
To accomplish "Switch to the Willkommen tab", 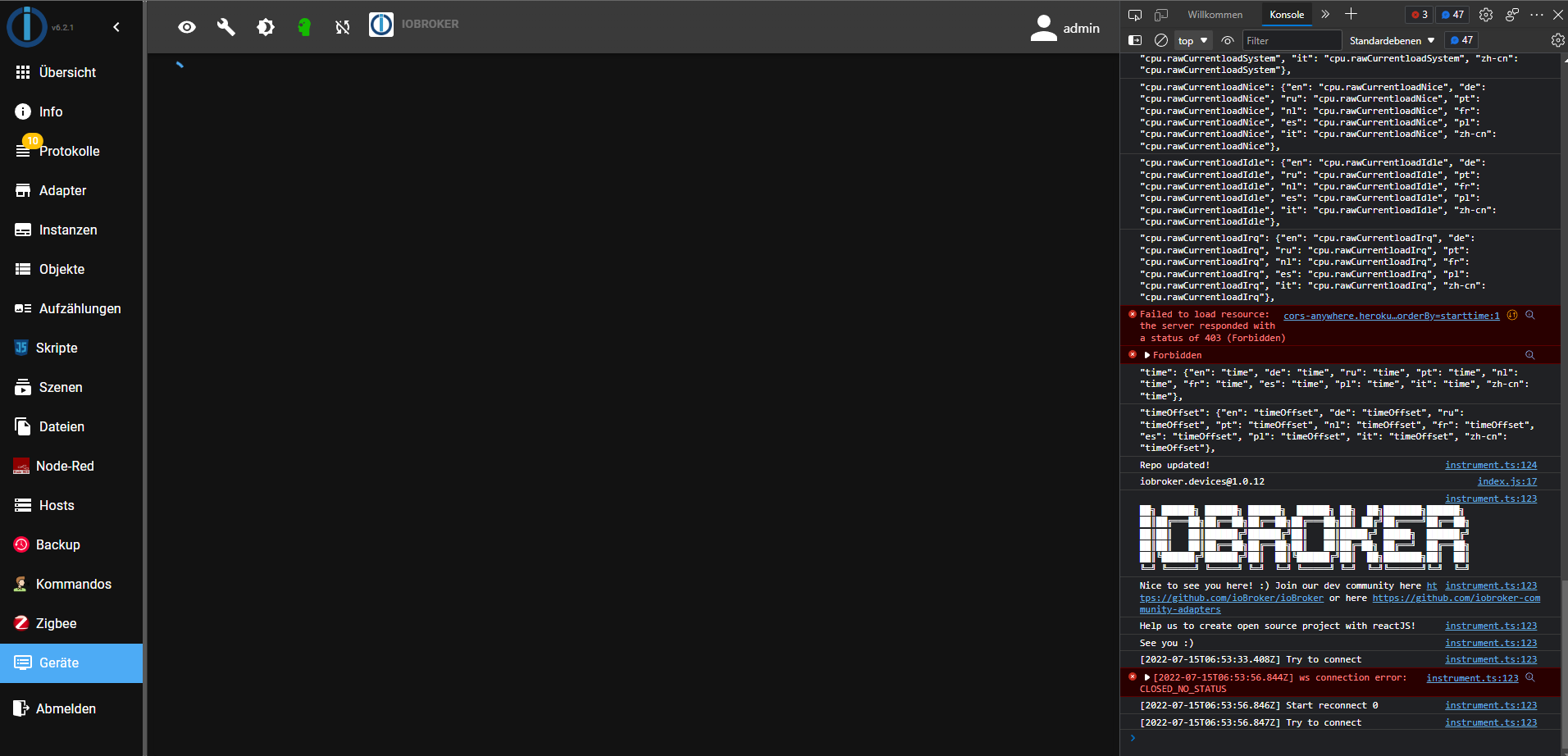I will 1215,14.
